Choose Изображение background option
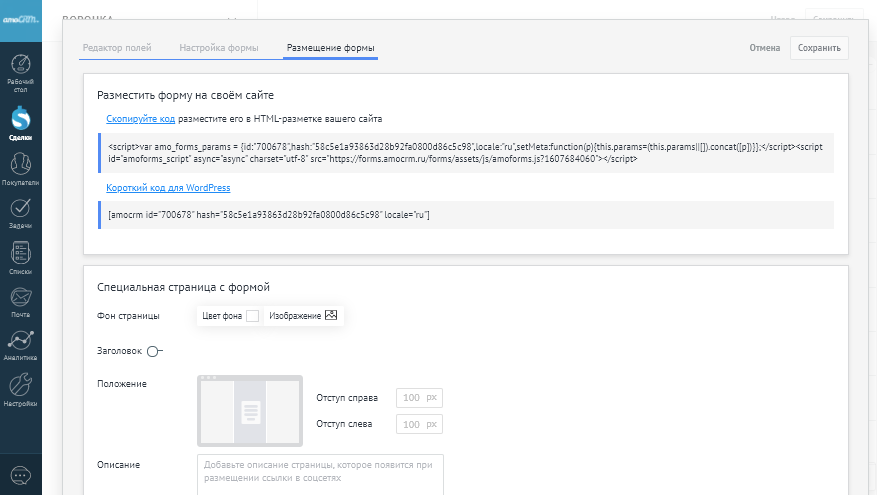 (303, 315)
